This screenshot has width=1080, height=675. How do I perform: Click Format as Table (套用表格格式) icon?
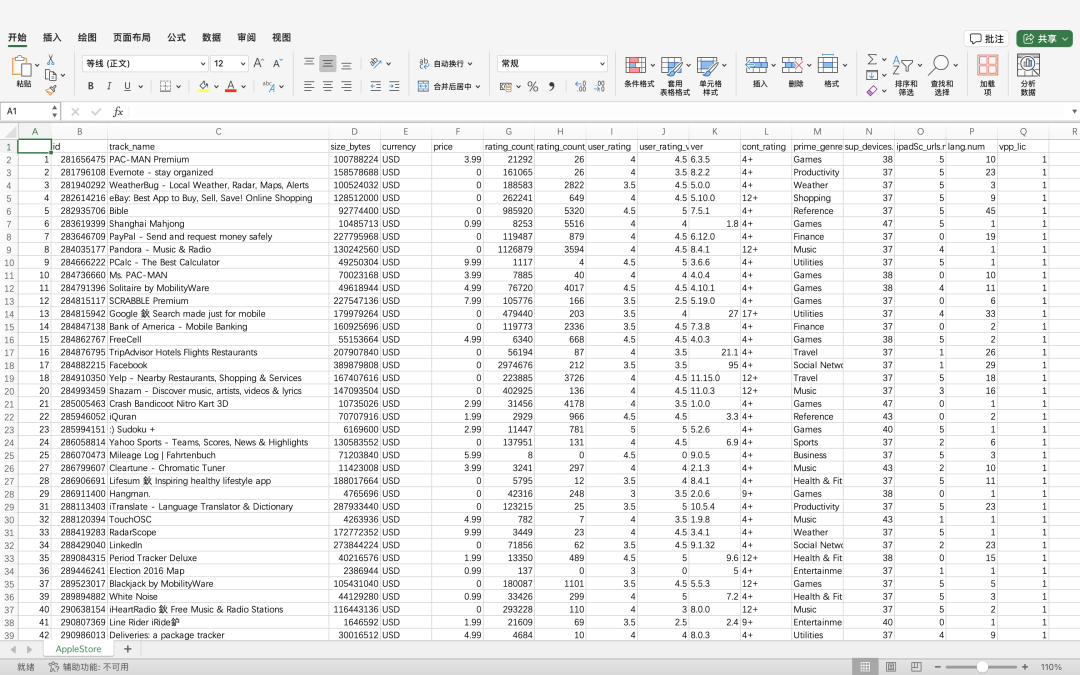[x=672, y=65]
